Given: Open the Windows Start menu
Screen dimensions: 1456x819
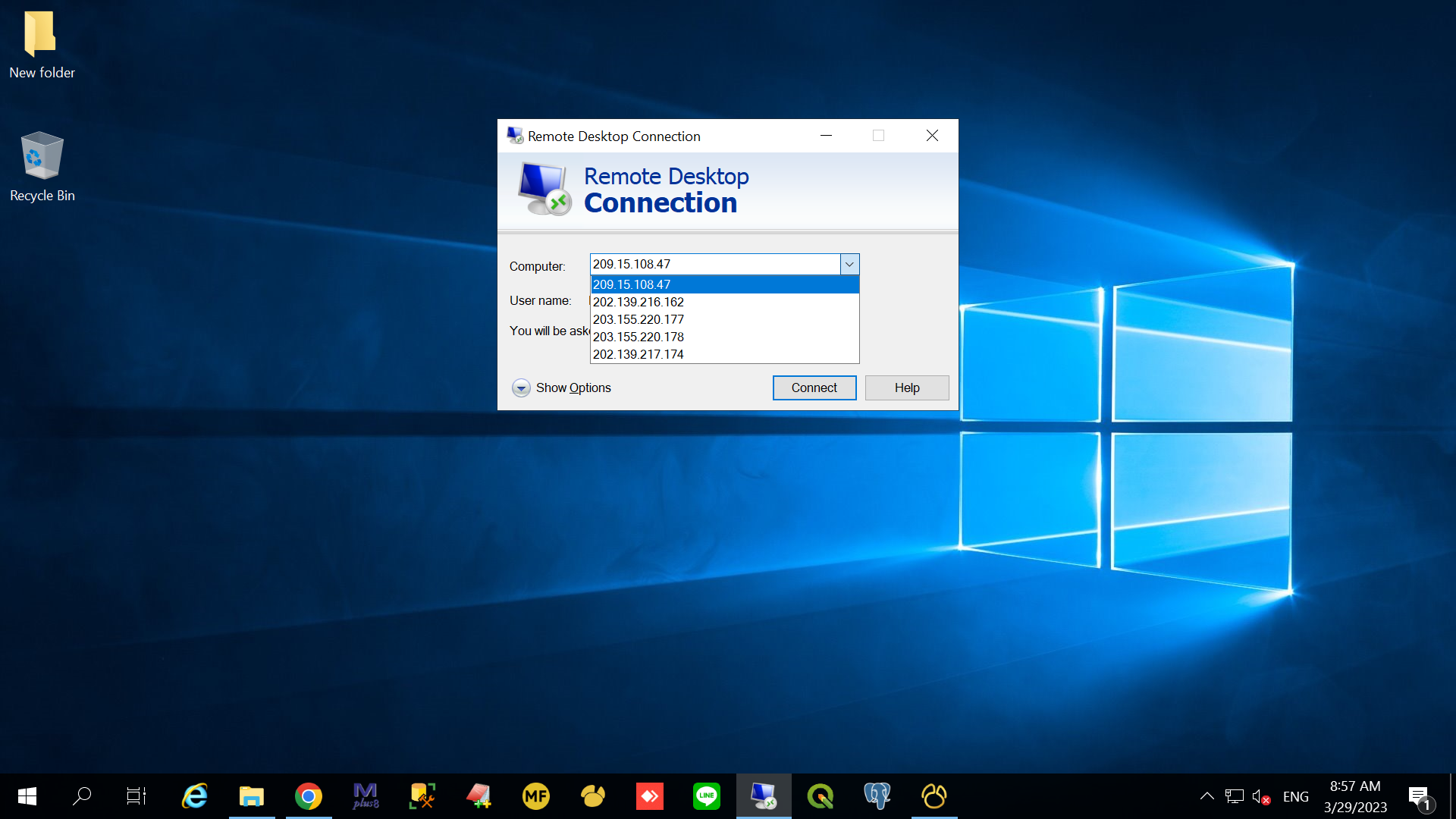Looking at the screenshot, I should (x=27, y=796).
